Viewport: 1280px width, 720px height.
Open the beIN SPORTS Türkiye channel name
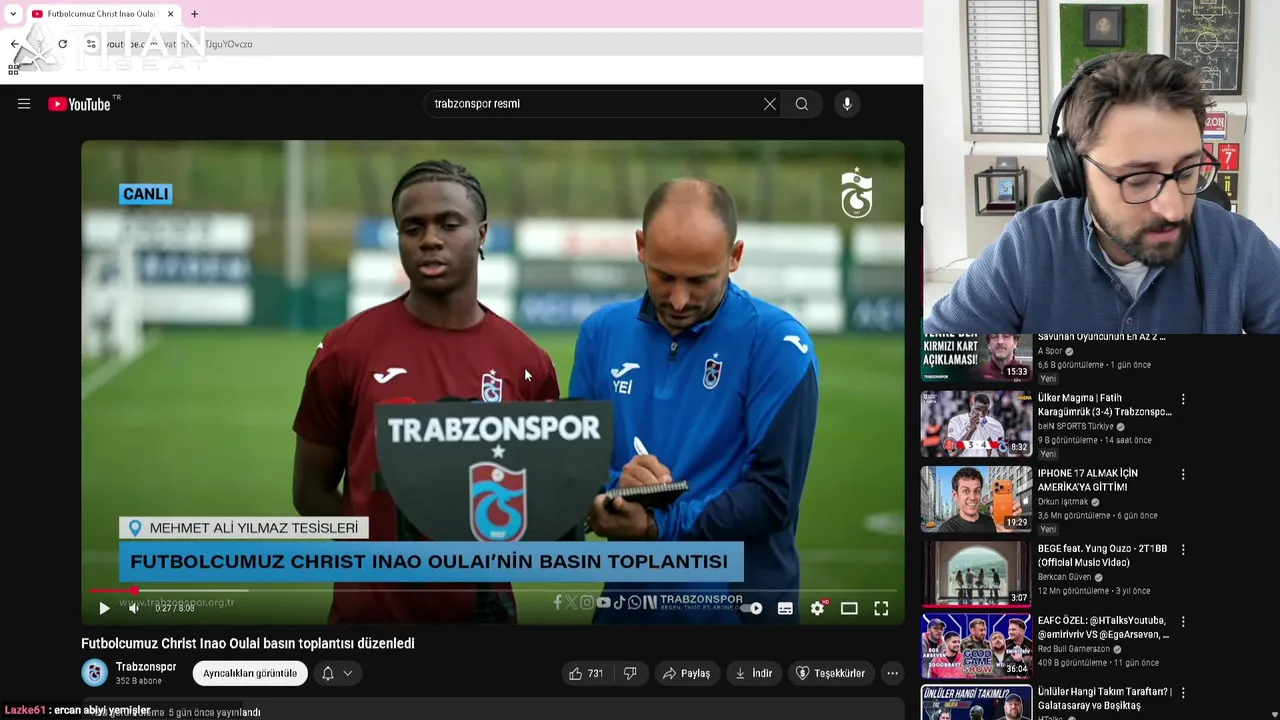(x=1076, y=426)
